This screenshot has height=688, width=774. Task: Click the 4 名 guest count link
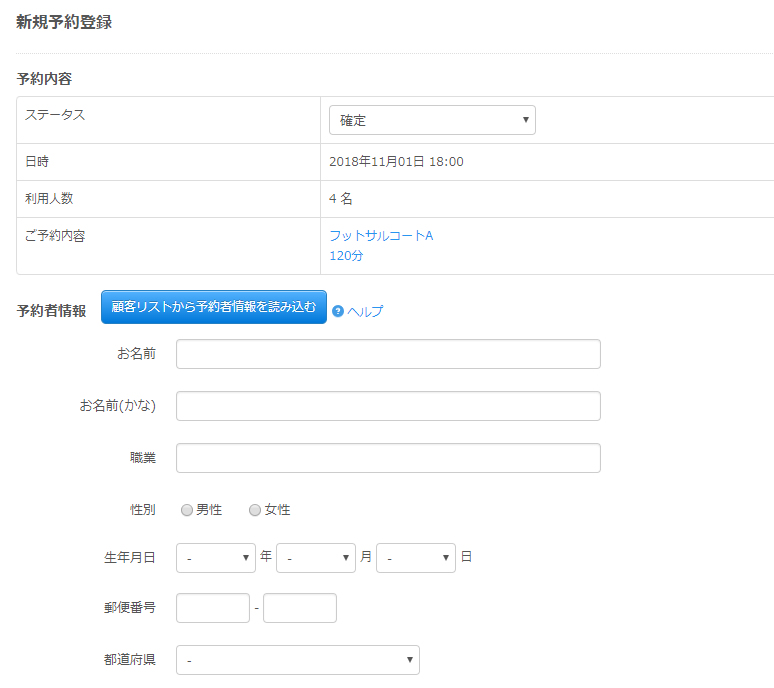340,199
